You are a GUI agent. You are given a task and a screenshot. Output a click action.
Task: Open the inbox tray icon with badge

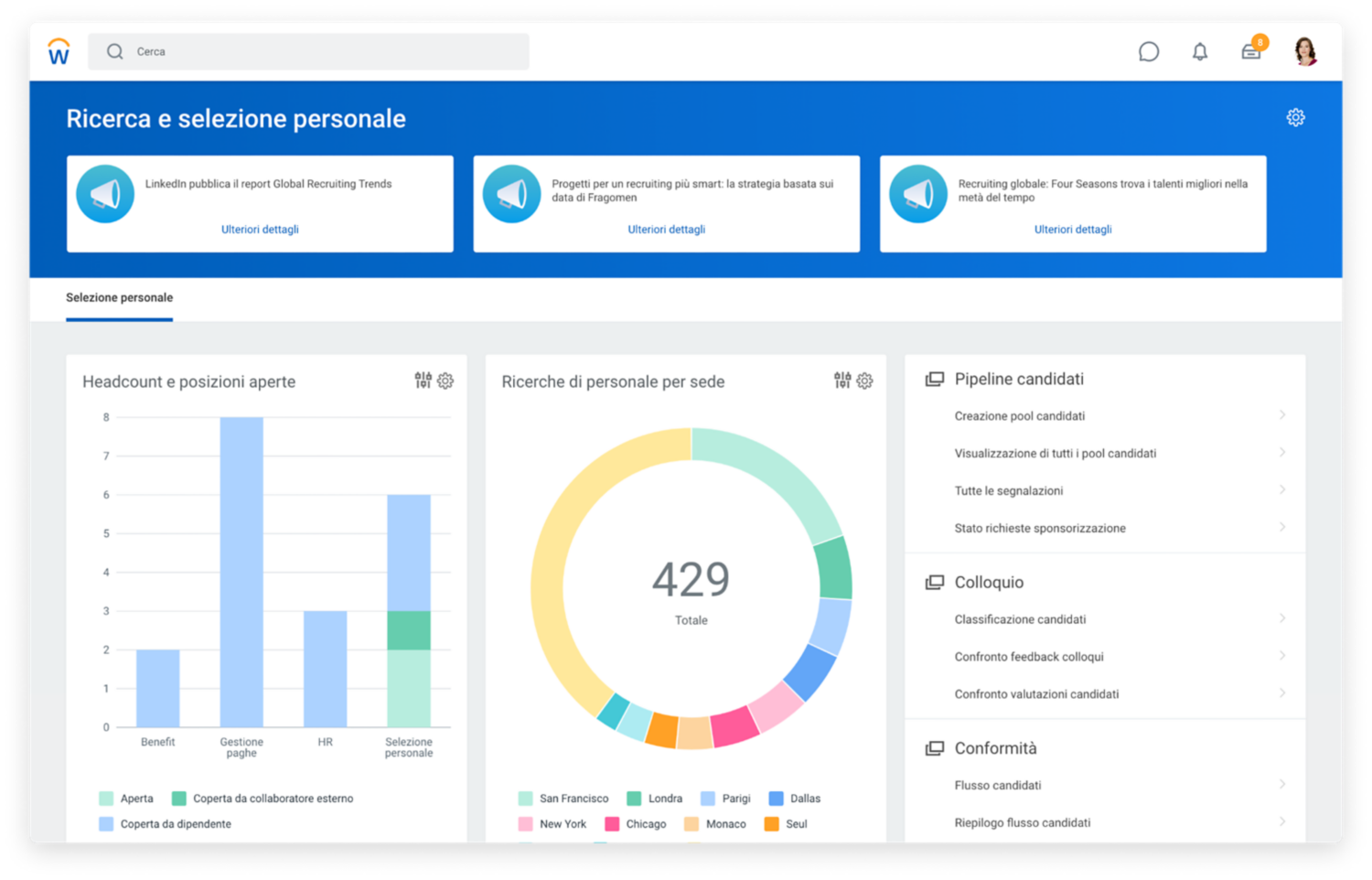pyautogui.click(x=1252, y=50)
